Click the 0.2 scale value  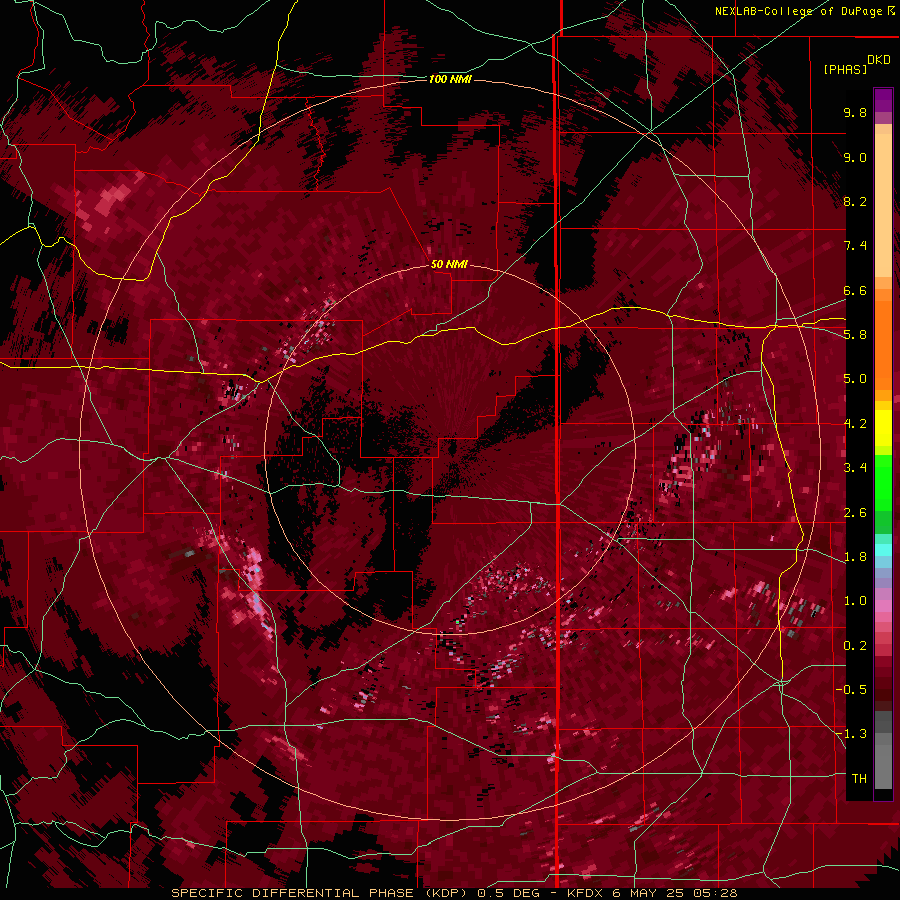pyautogui.click(x=855, y=646)
